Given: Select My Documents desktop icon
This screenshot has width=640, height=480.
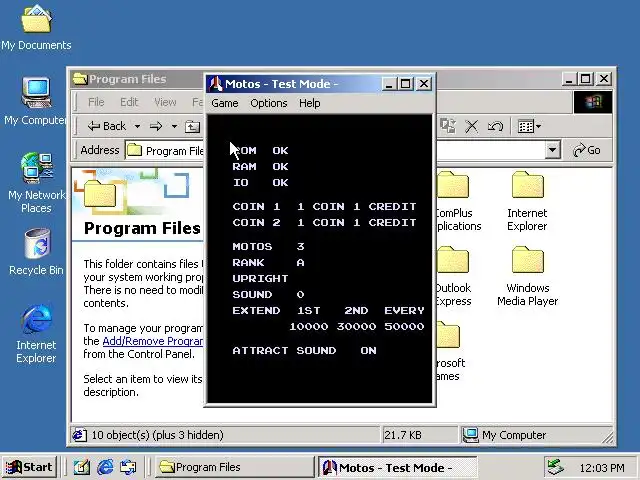Looking at the screenshot, I should click(x=36, y=27).
